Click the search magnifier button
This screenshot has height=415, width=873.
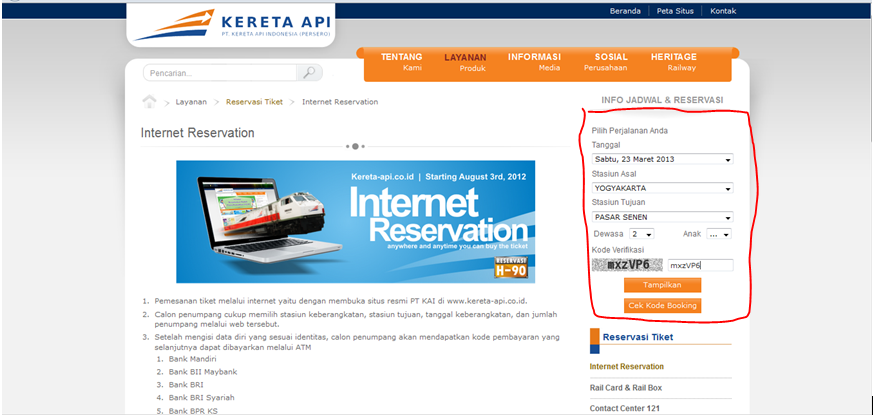coord(310,72)
